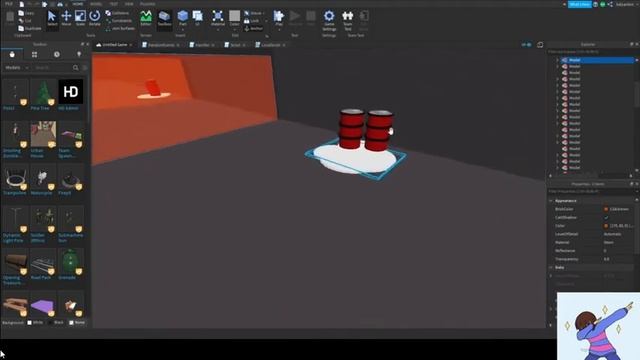The width and height of the screenshot is (640, 360).
Task: Switch to the Untitled Game viewport tab
Action: 114,44
